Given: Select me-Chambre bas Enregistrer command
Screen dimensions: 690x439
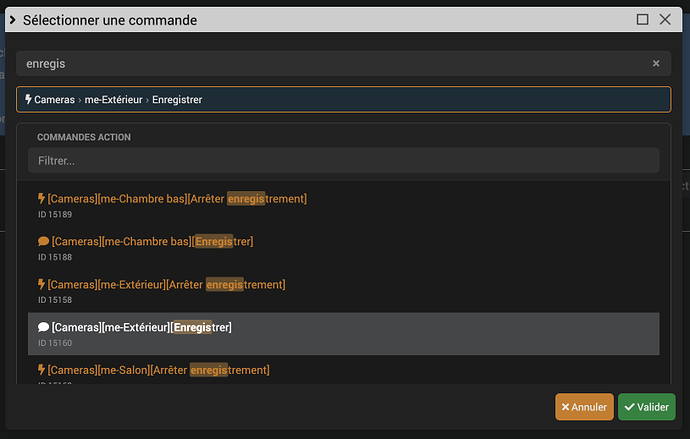Looking at the screenshot, I should (x=343, y=248).
